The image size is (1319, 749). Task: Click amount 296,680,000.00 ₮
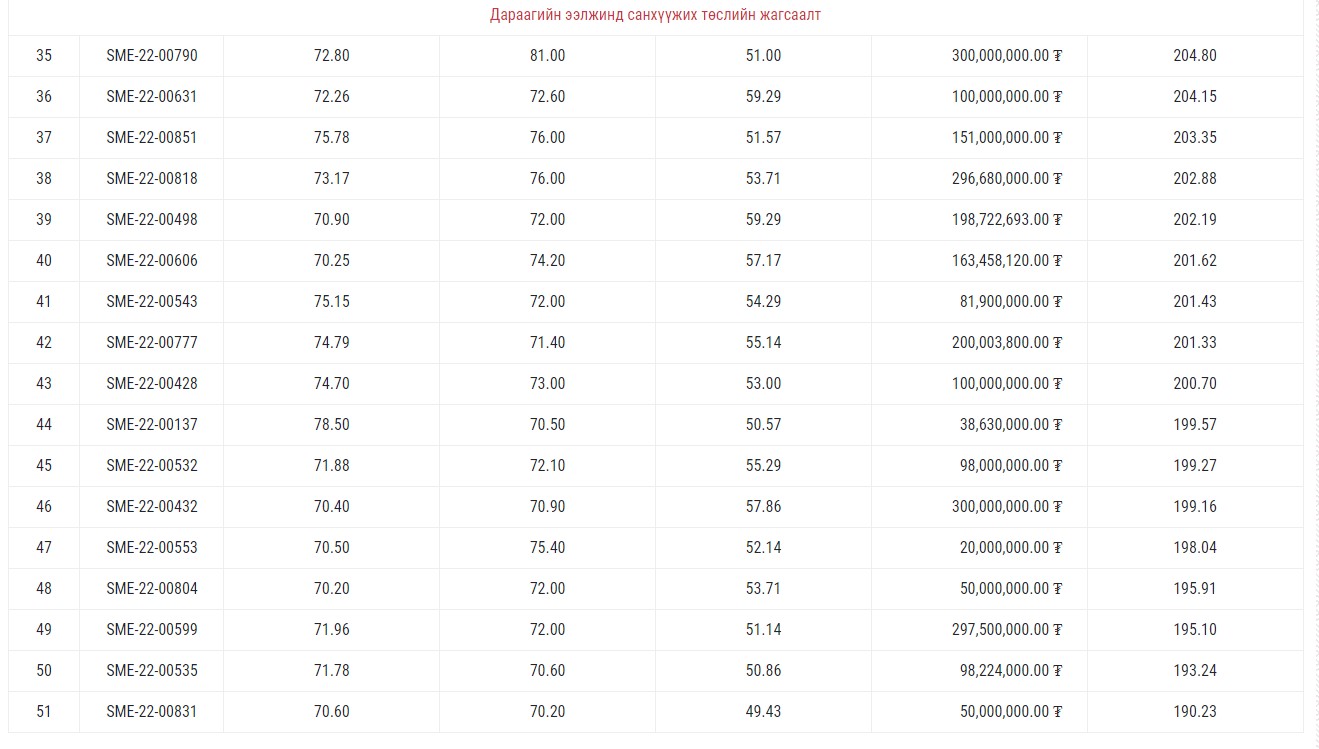point(1006,179)
